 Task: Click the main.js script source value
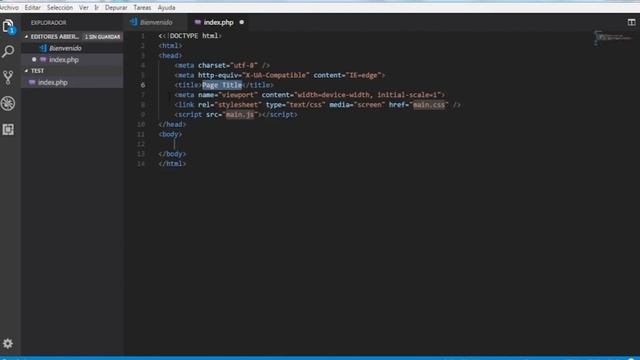coord(240,115)
